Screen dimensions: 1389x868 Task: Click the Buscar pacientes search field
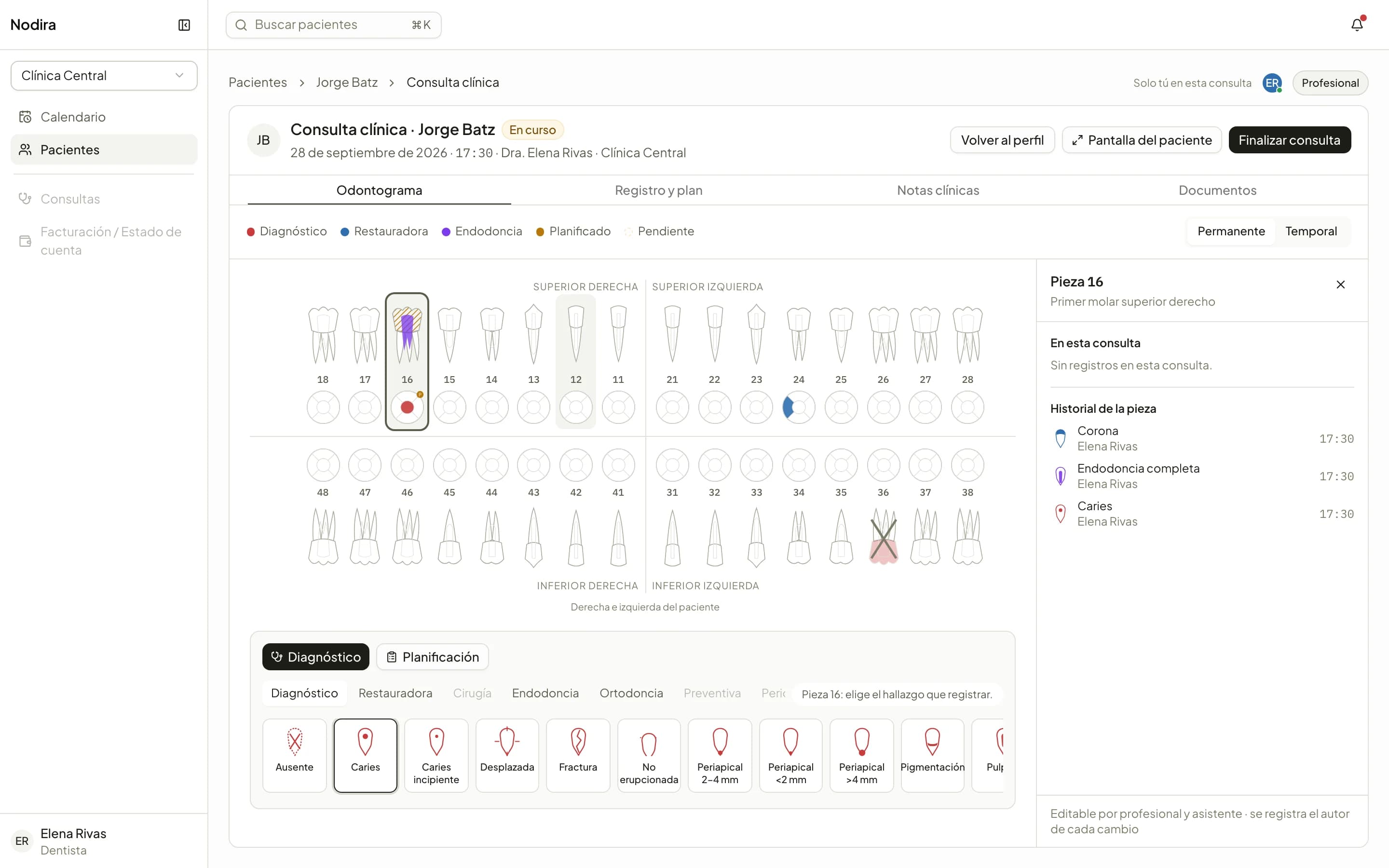pyautogui.click(x=333, y=25)
